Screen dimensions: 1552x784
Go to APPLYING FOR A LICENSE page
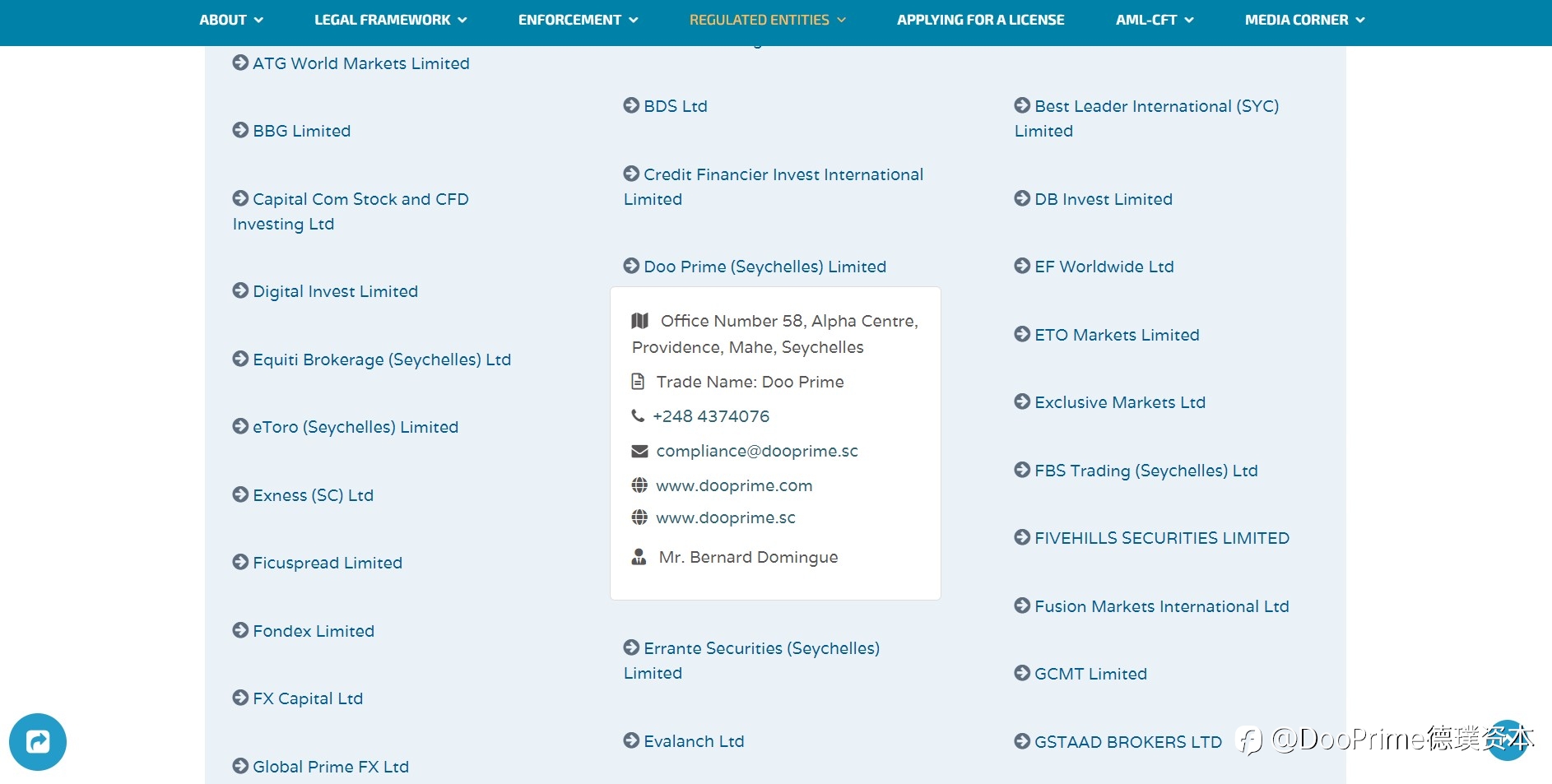(981, 20)
